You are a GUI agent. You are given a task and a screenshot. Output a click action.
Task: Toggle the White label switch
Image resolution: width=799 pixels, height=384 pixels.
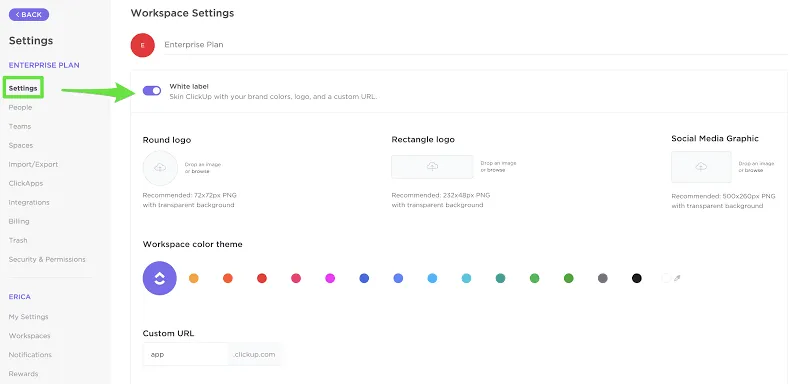152,91
